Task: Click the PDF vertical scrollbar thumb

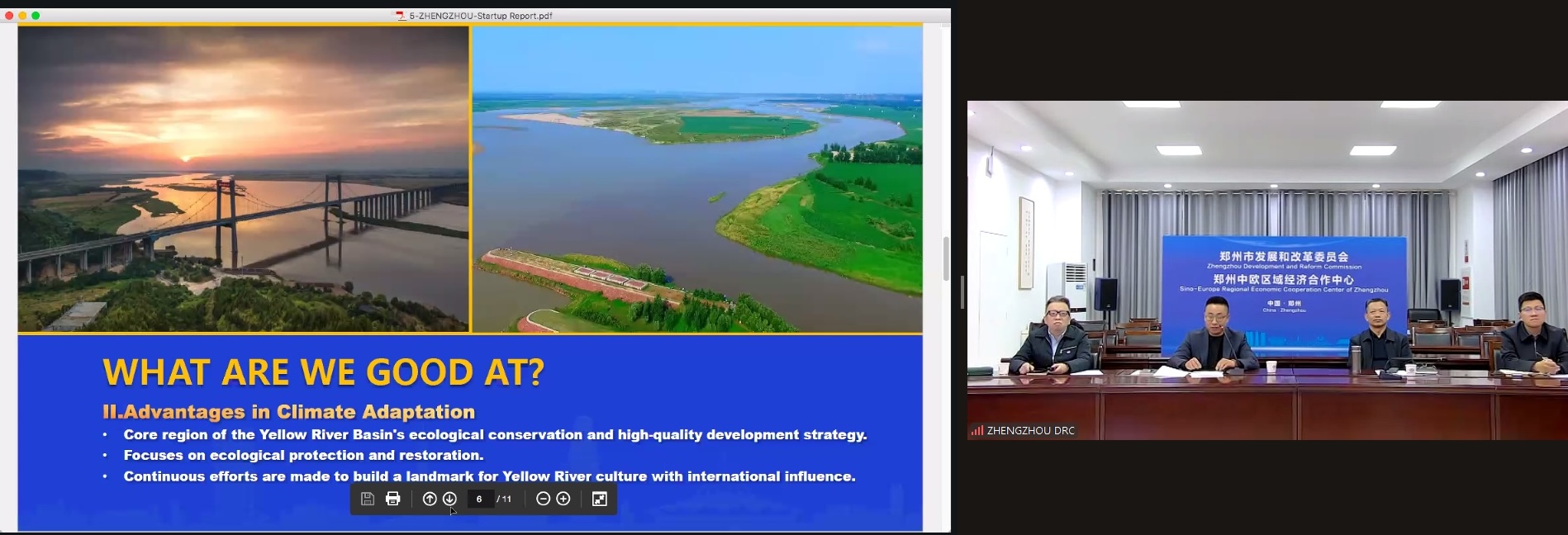Action: tap(946, 258)
